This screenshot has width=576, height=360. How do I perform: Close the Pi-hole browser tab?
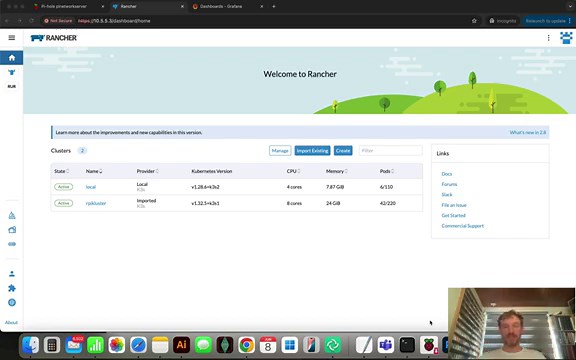102,6
